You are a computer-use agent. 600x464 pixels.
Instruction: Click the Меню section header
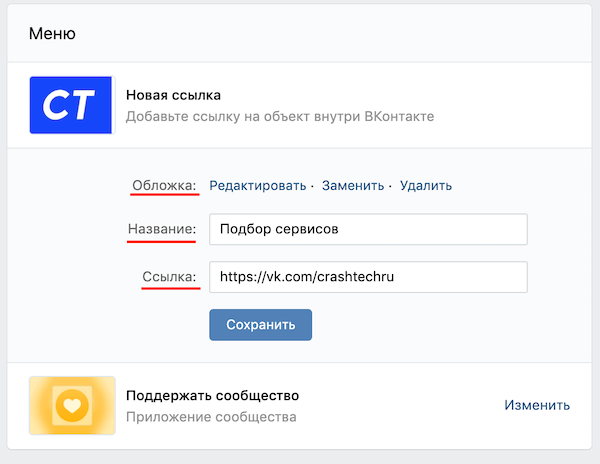pos(52,34)
